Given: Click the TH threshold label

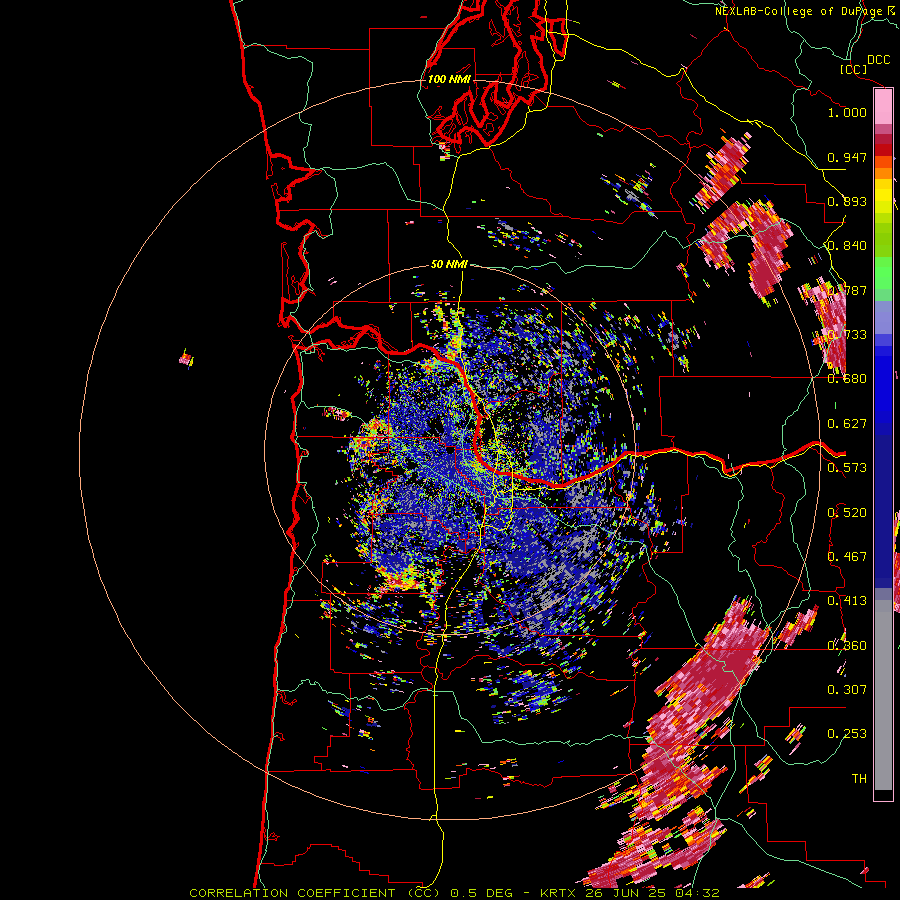Looking at the screenshot, I should (x=859, y=778).
